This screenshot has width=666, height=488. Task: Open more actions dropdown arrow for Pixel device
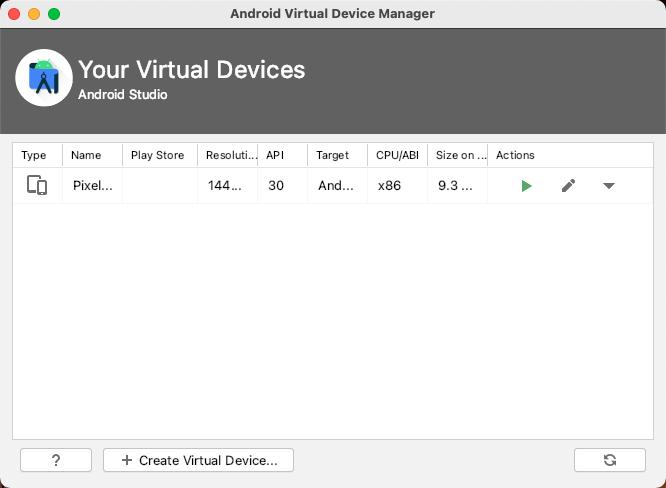point(609,186)
